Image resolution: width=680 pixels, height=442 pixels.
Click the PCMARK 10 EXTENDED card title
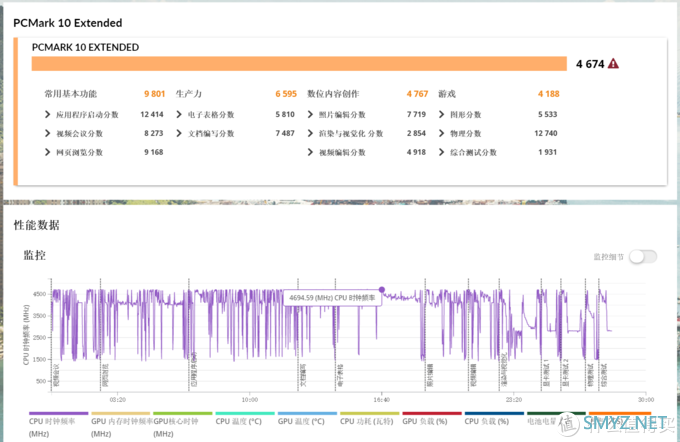pyautogui.click(x=85, y=47)
